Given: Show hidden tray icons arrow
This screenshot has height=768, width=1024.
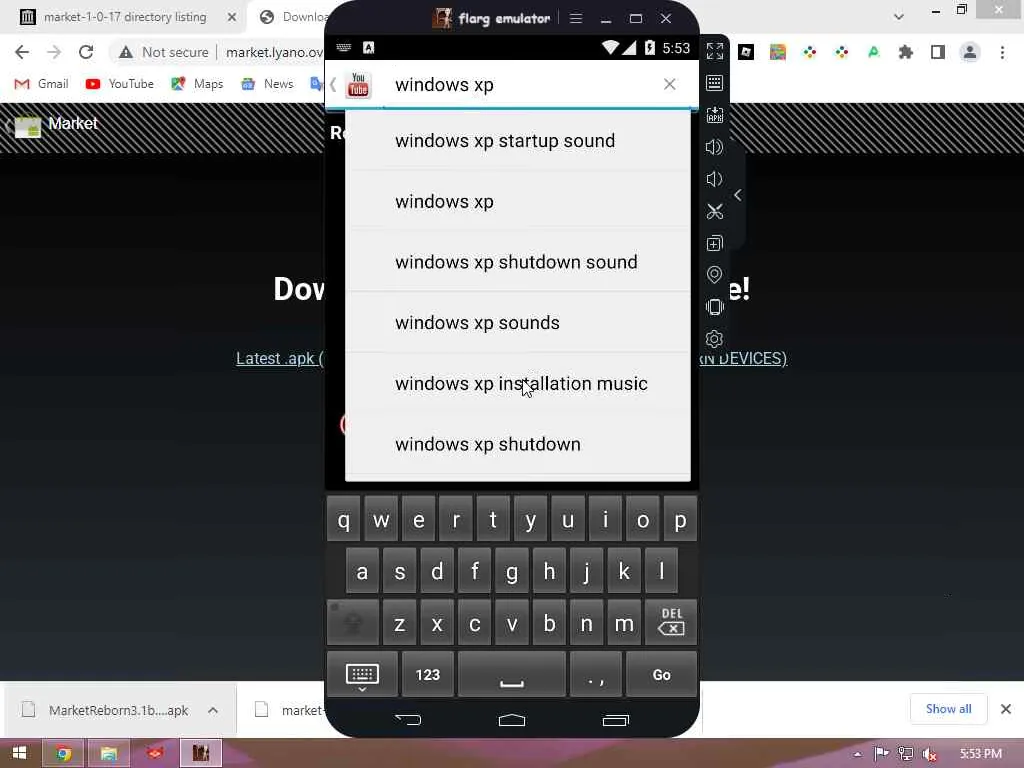Looking at the screenshot, I should pyautogui.click(x=857, y=754).
